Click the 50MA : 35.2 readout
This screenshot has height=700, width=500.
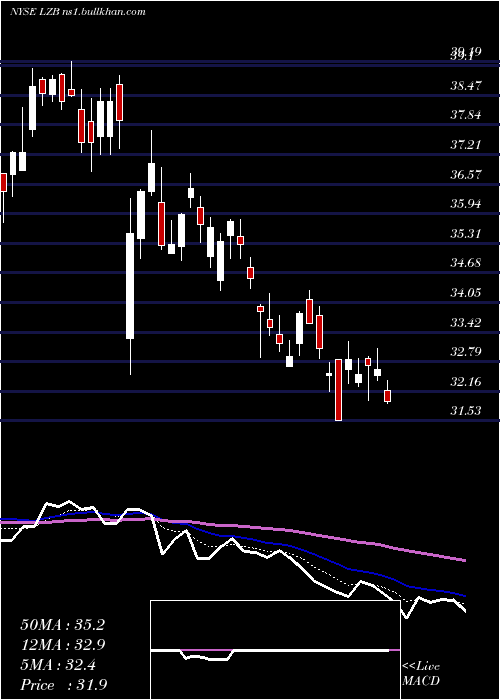click(62, 625)
